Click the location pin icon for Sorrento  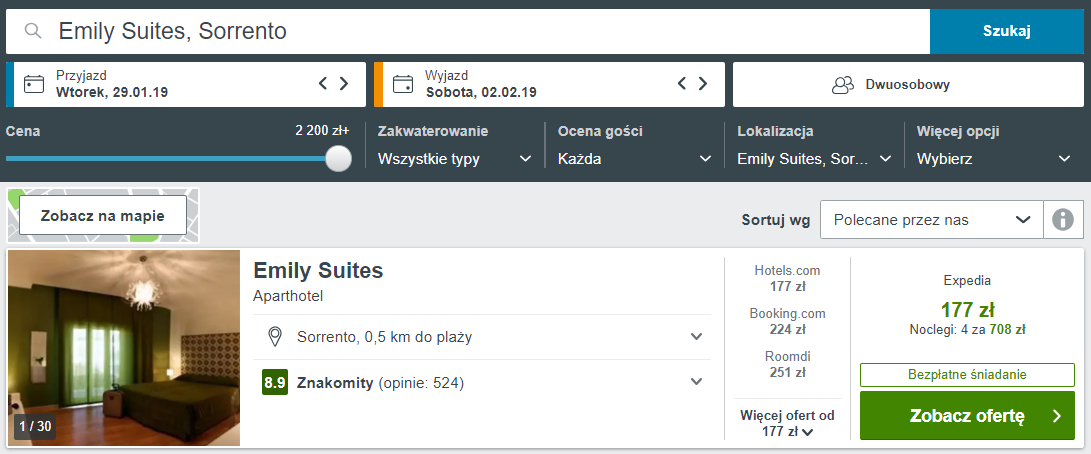[275, 337]
